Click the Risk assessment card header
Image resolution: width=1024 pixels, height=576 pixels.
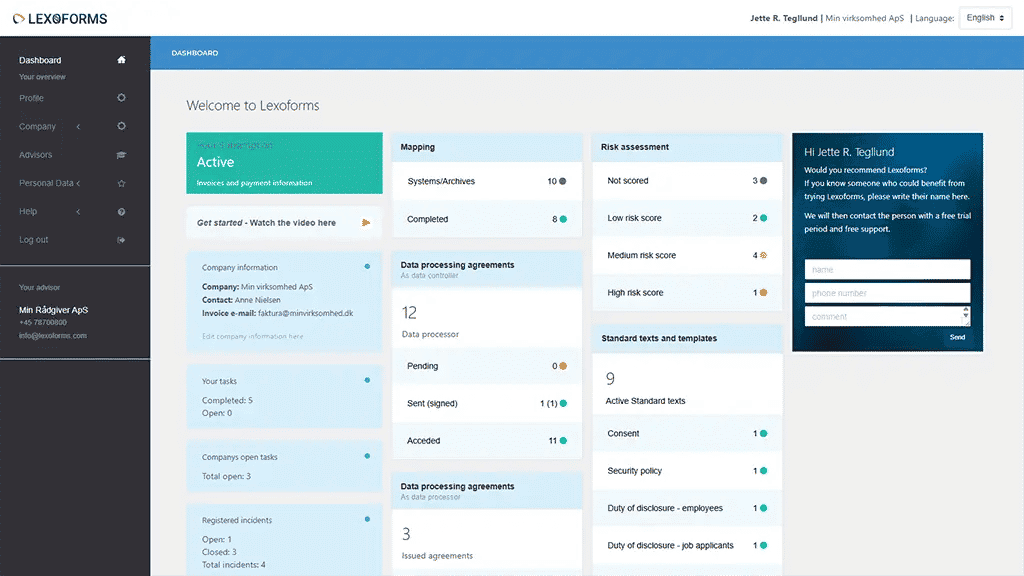click(687, 147)
